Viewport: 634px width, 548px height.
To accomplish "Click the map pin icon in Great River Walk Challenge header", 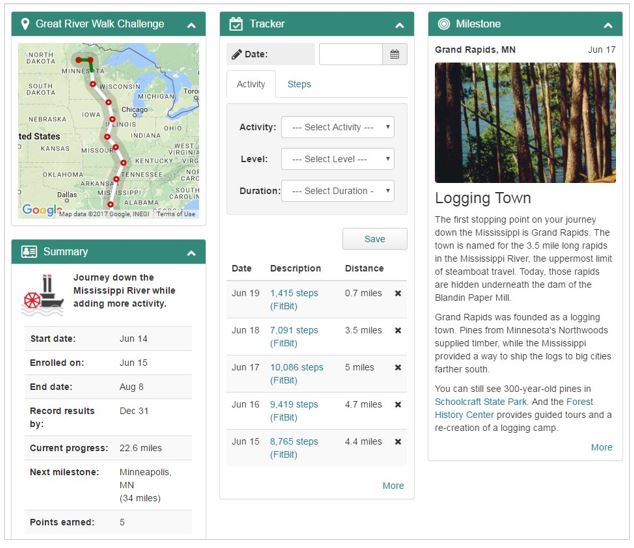I will pyautogui.click(x=25, y=24).
